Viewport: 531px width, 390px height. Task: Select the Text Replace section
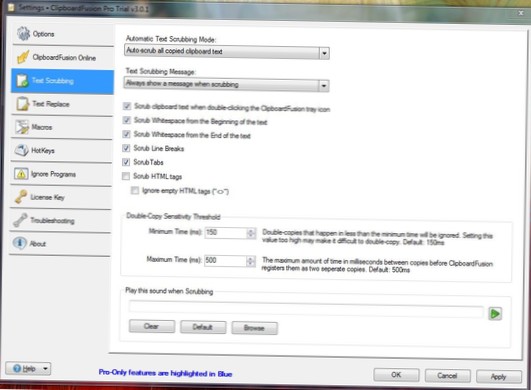(x=62, y=104)
